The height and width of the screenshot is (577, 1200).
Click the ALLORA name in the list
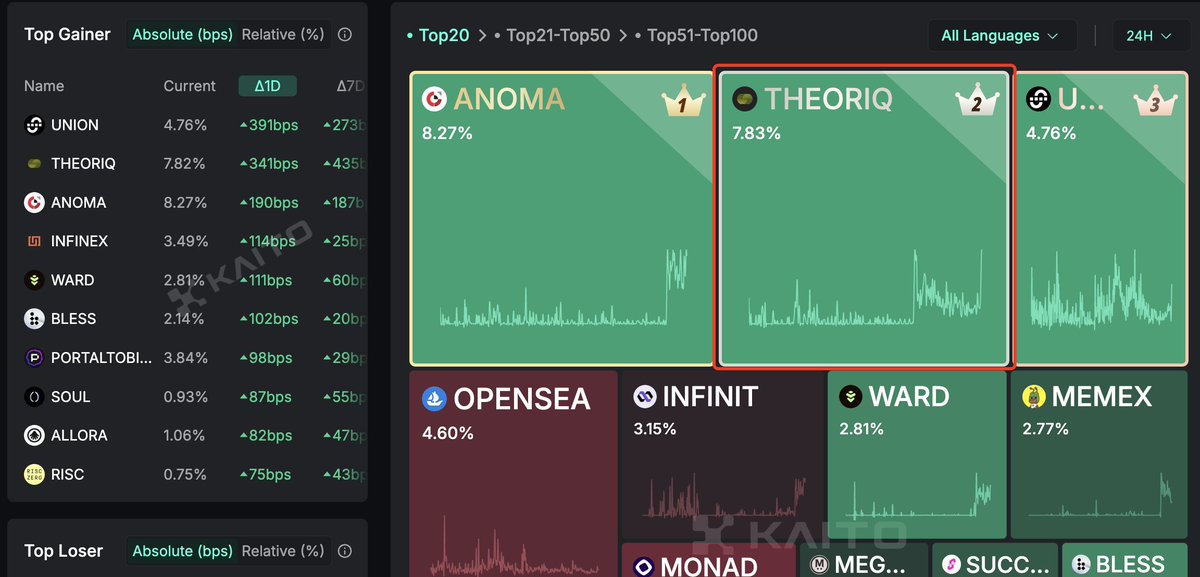pos(80,436)
